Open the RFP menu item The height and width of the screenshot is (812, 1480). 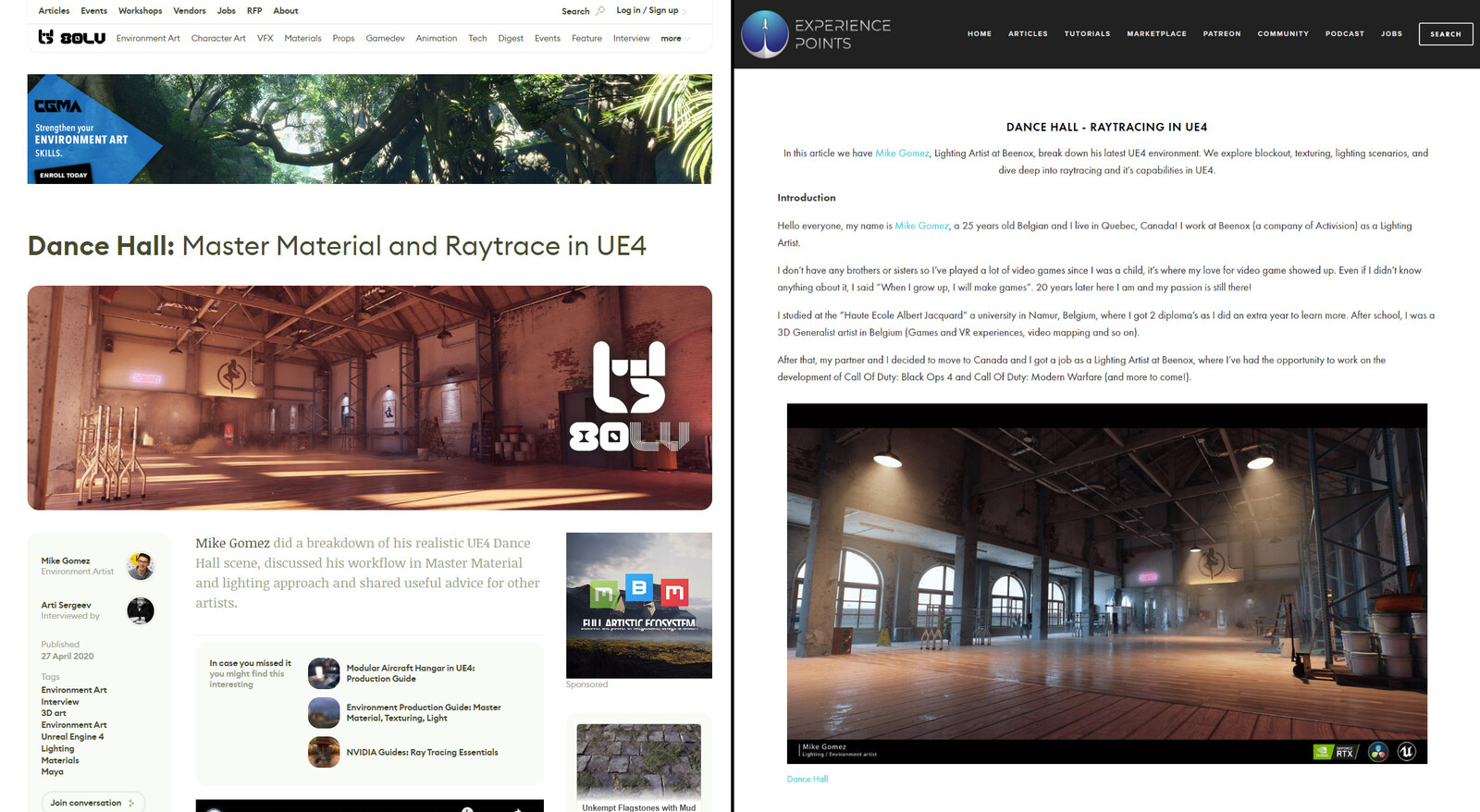point(254,11)
